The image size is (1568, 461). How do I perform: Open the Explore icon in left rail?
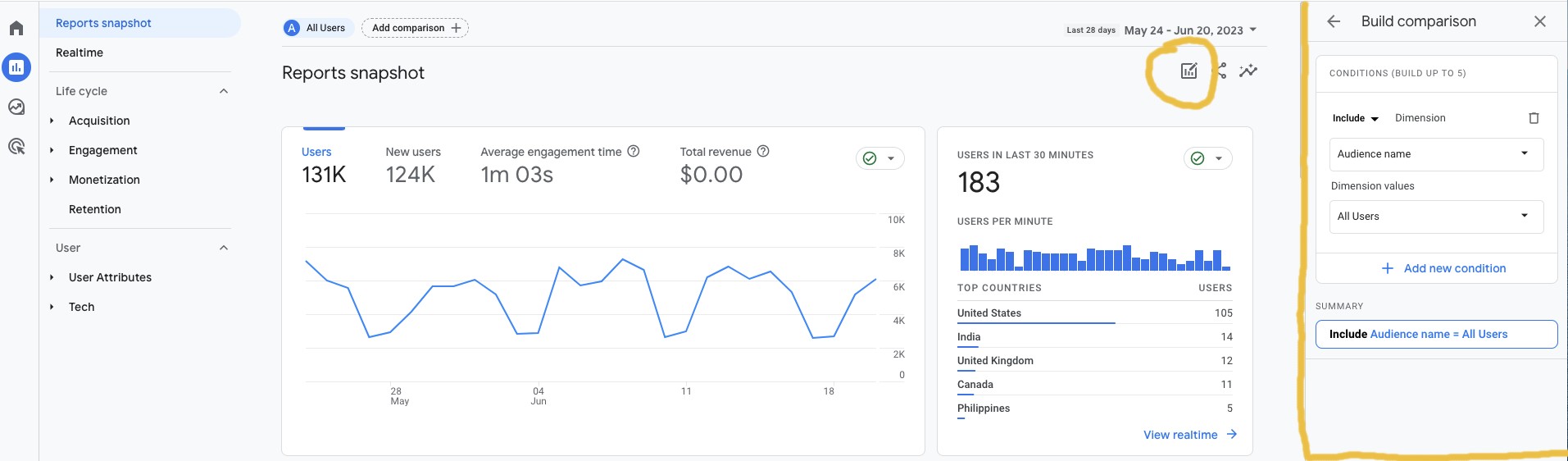point(16,107)
